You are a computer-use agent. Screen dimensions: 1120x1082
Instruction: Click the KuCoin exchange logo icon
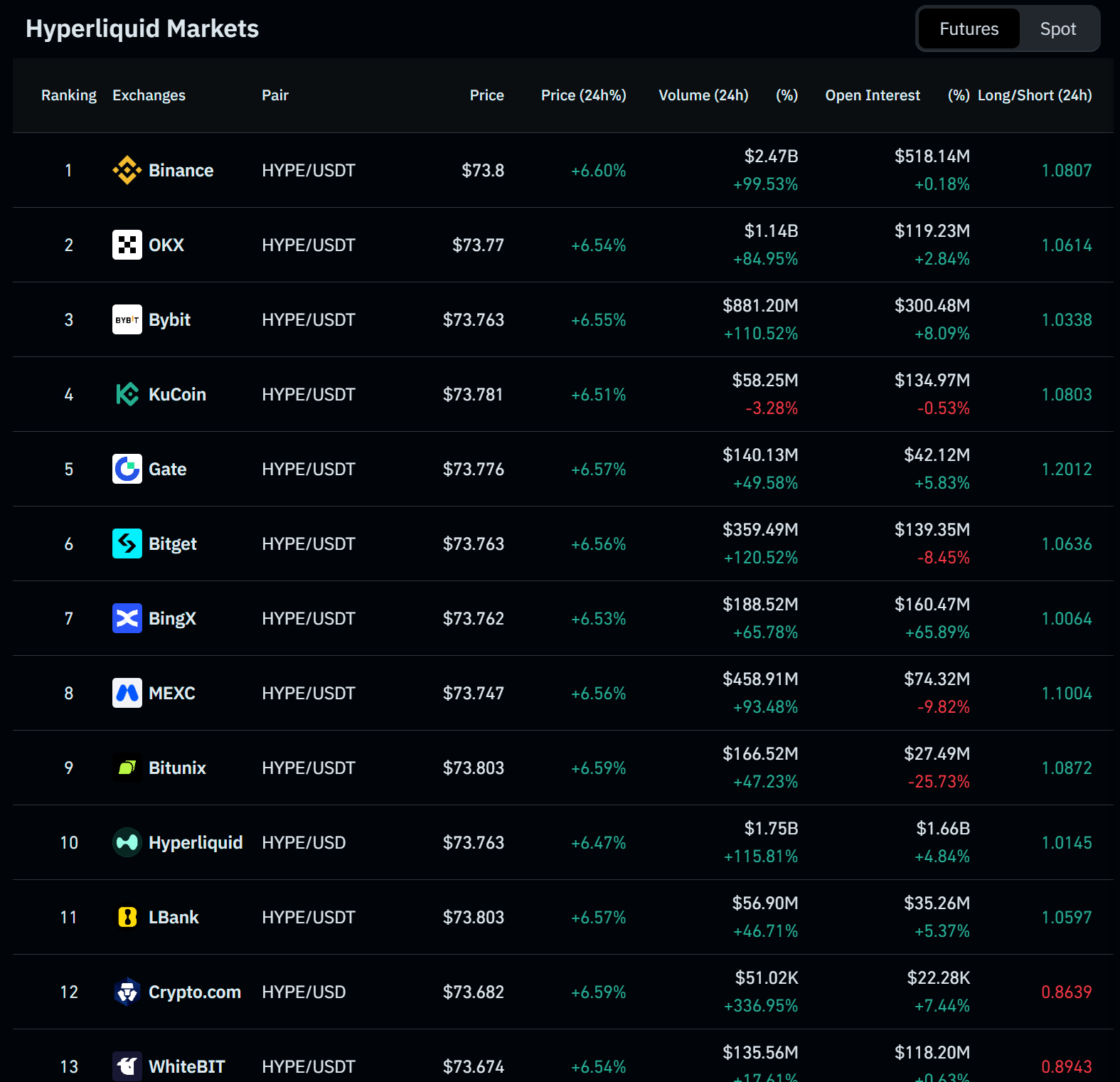127,394
